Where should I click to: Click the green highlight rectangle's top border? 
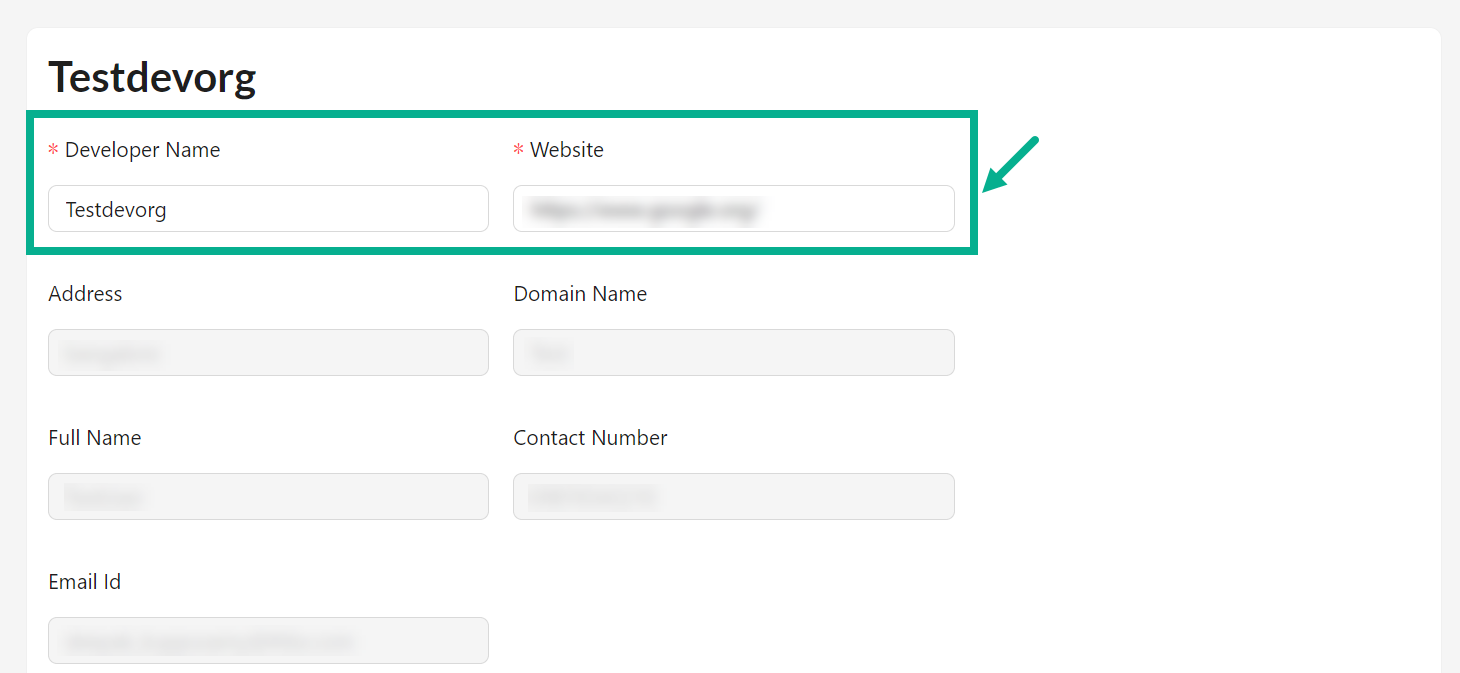tap(500, 114)
